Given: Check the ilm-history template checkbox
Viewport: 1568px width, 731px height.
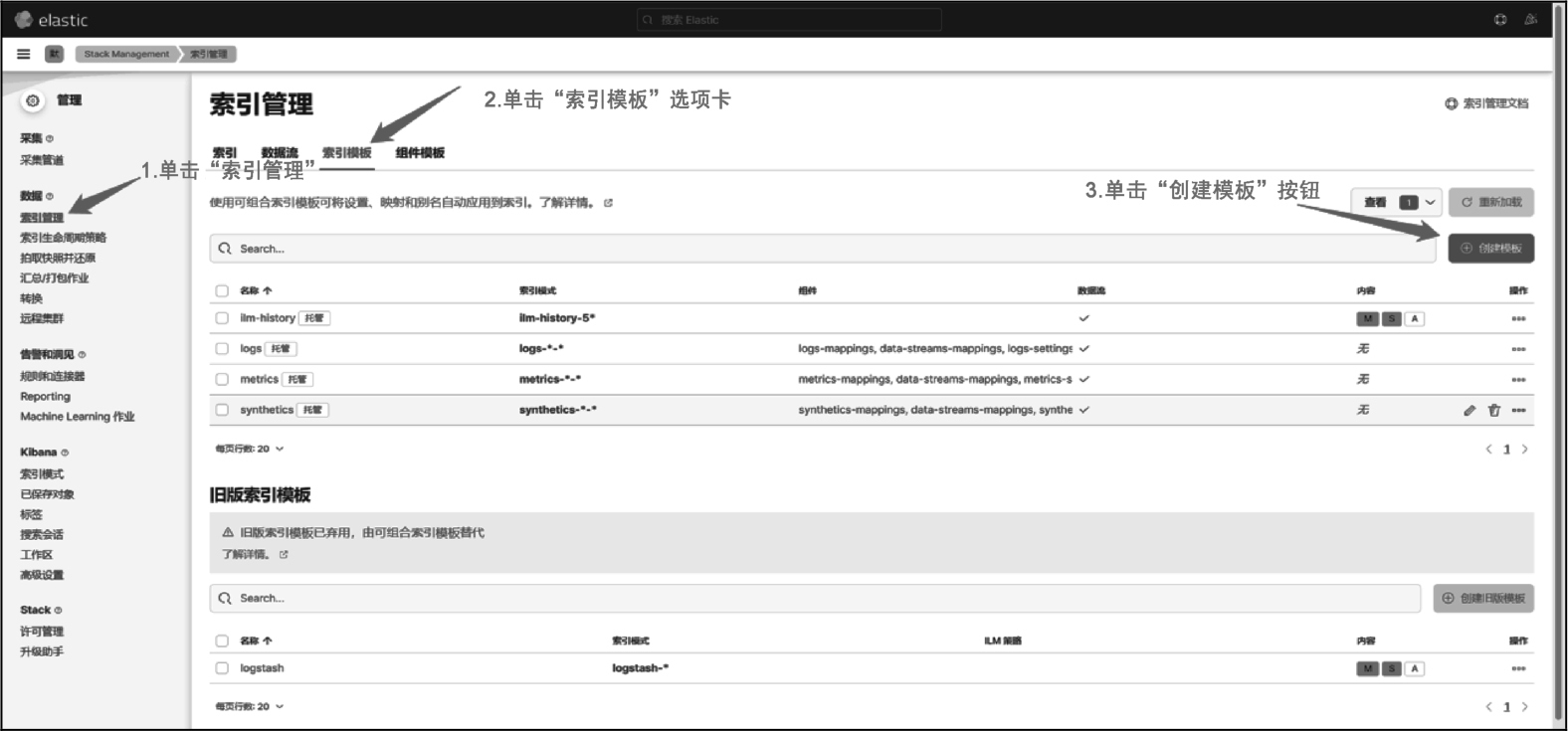Looking at the screenshot, I should coord(222,318).
